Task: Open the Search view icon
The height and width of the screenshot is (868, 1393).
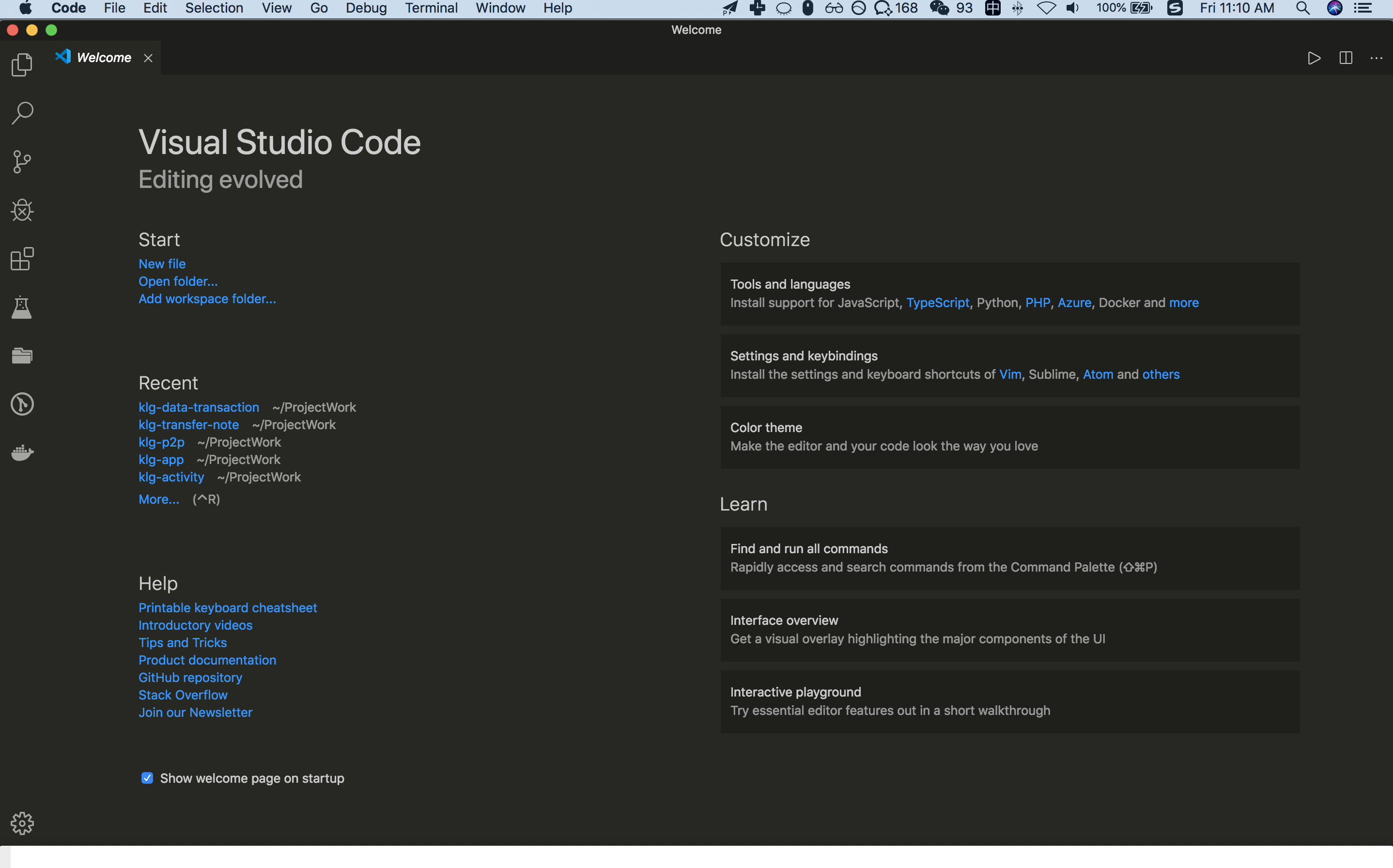Action: coord(22,113)
